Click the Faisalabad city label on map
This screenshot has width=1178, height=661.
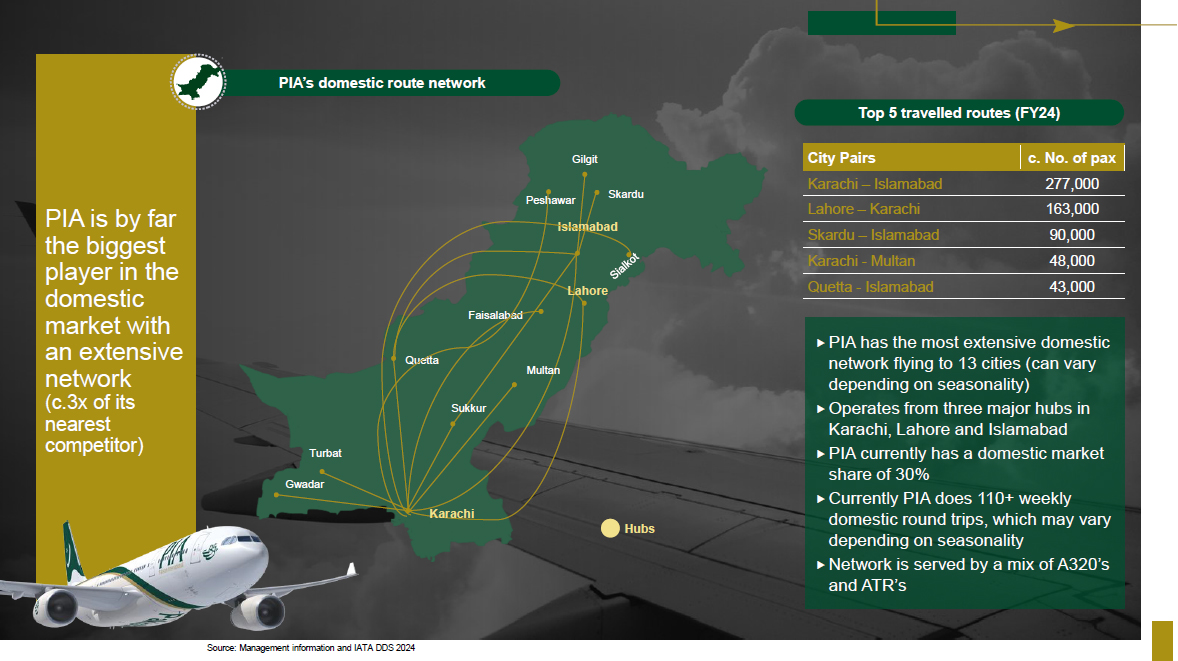(x=495, y=315)
